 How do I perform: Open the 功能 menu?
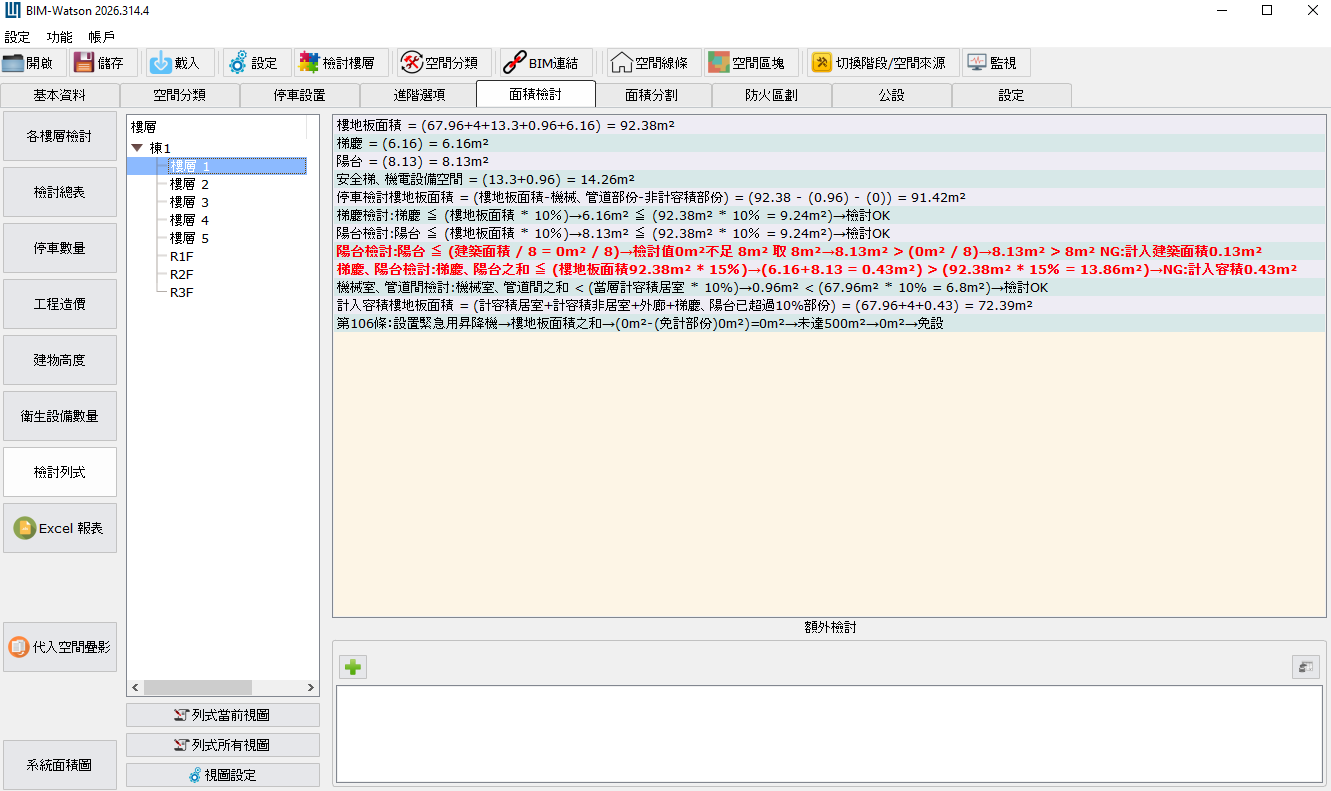59,37
